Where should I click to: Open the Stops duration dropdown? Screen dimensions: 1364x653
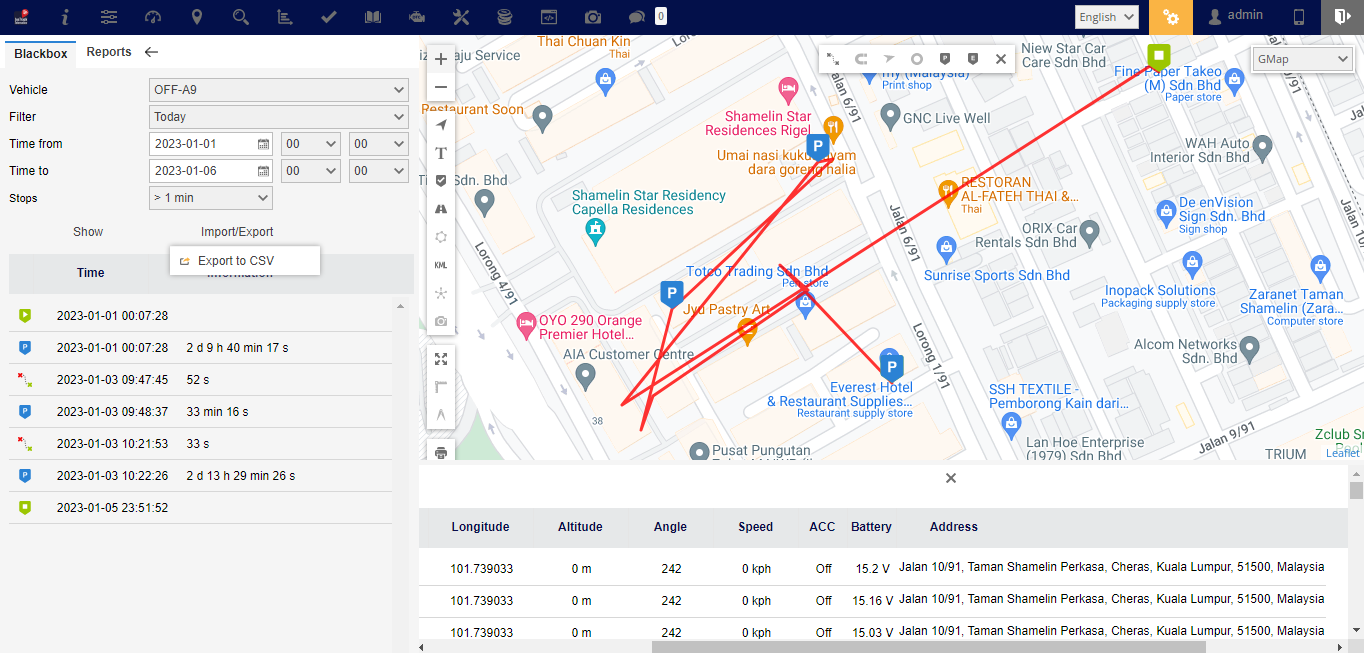pyautogui.click(x=210, y=198)
